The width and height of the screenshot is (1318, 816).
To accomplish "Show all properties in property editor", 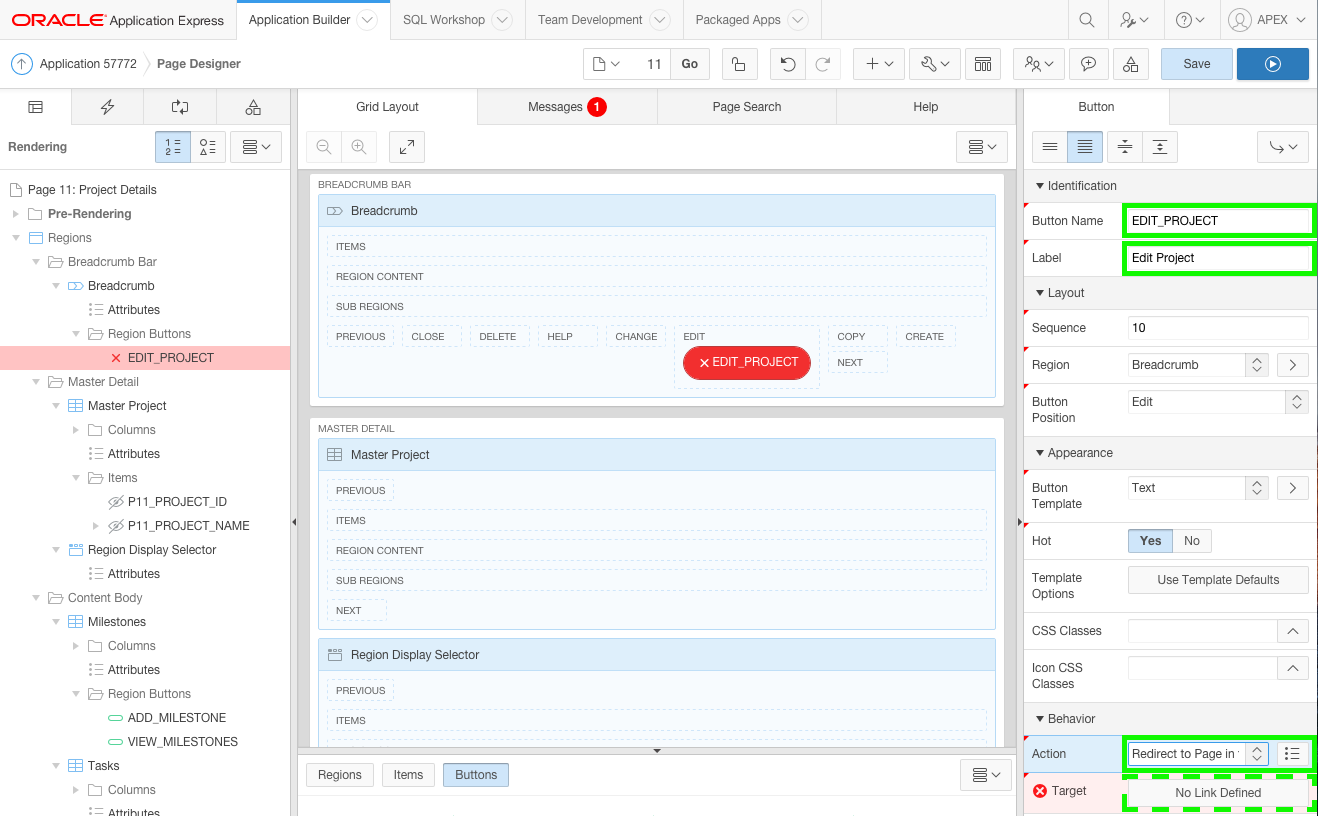I will tap(1085, 147).
